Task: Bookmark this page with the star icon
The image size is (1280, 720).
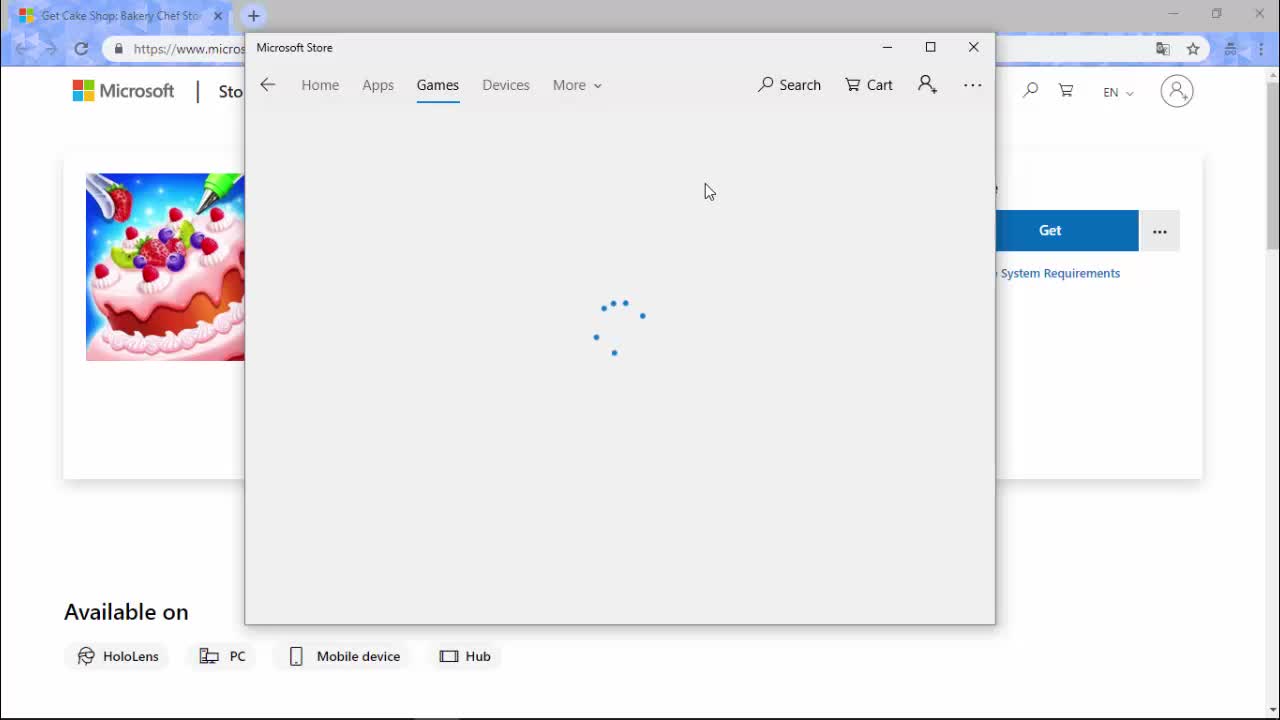Action: (x=1193, y=48)
